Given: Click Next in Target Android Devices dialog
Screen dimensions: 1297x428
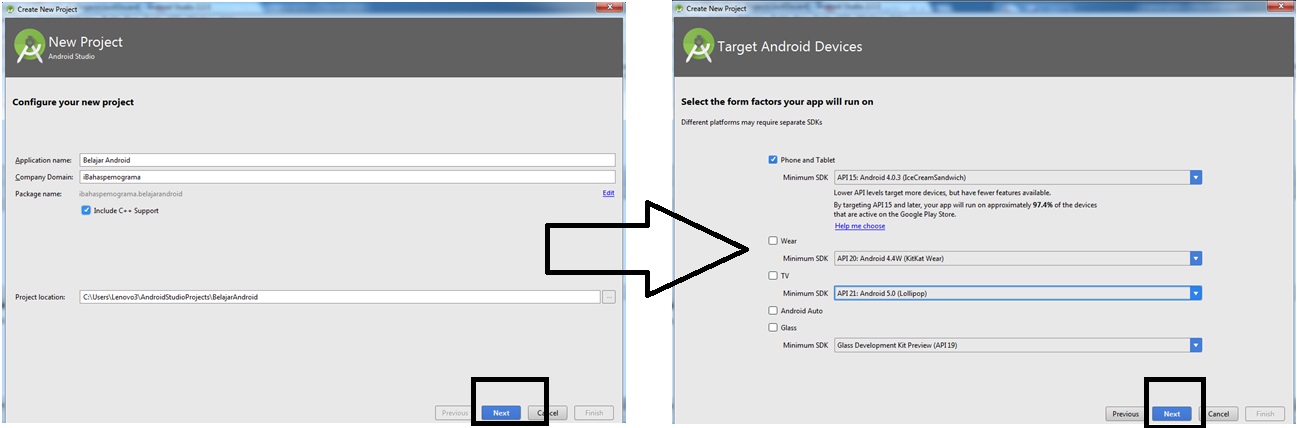Looking at the screenshot, I should click(1172, 414).
